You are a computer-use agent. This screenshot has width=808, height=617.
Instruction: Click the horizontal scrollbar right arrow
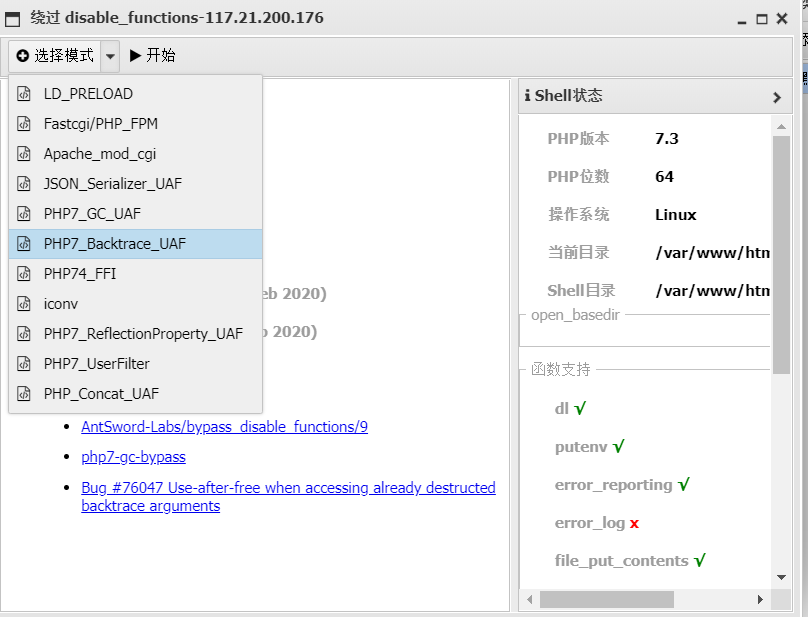point(760,599)
